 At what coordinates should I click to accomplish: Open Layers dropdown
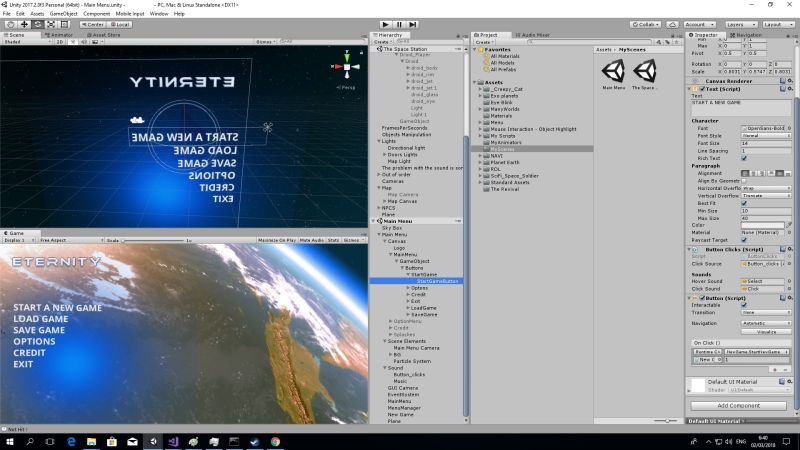tap(740, 24)
